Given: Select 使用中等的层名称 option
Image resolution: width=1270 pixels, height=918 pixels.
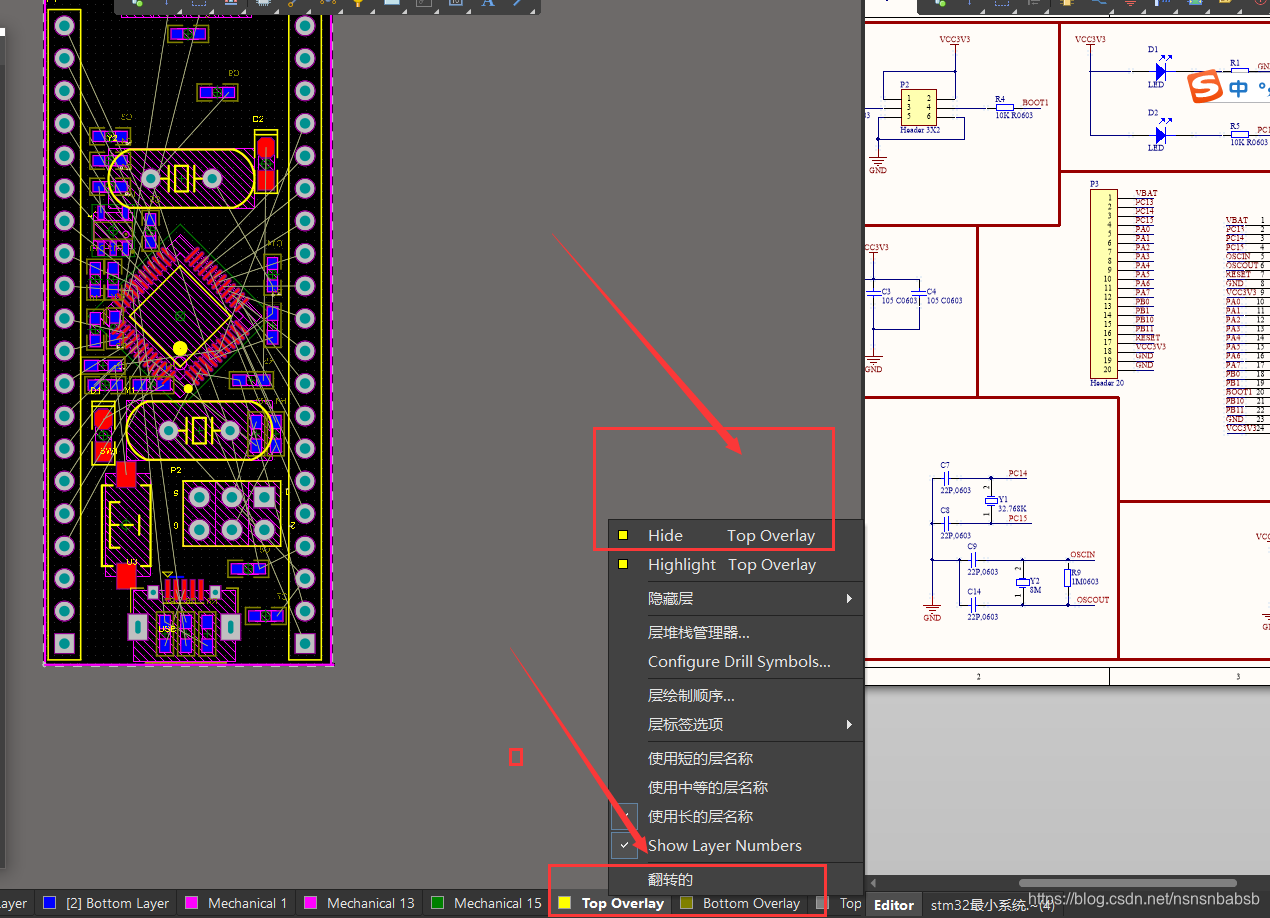Looking at the screenshot, I should click(x=736, y=787).
